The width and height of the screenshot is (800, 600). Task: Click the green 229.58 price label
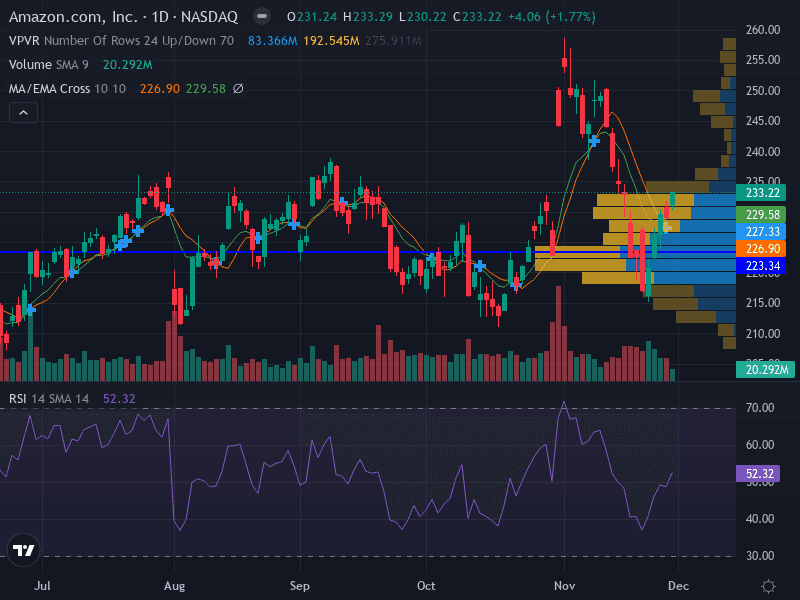(x=762, y=214)
